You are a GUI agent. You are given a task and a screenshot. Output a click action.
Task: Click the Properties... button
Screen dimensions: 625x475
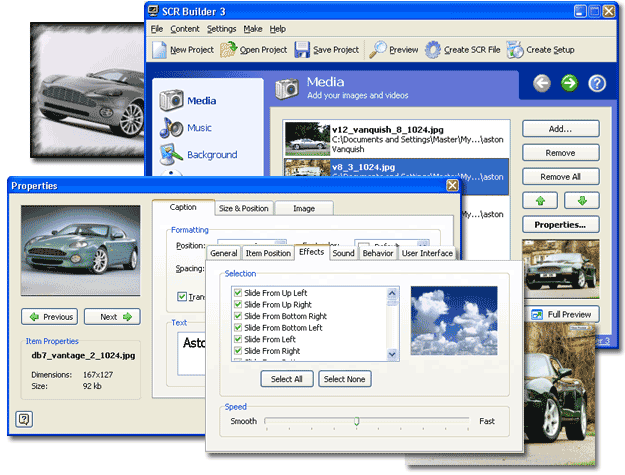click(560, 224)
